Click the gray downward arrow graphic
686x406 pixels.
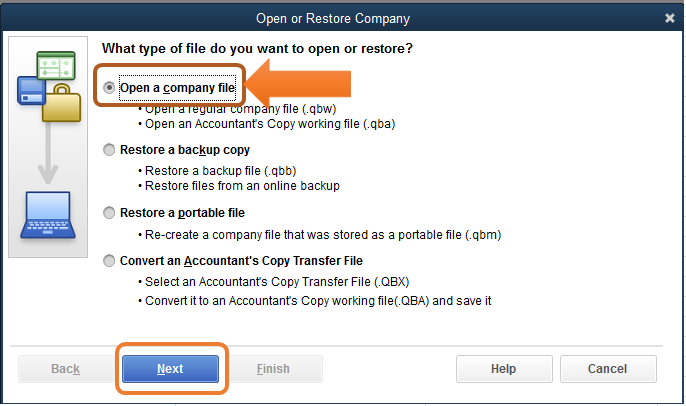pyautogui.click(x=48, y=153)
